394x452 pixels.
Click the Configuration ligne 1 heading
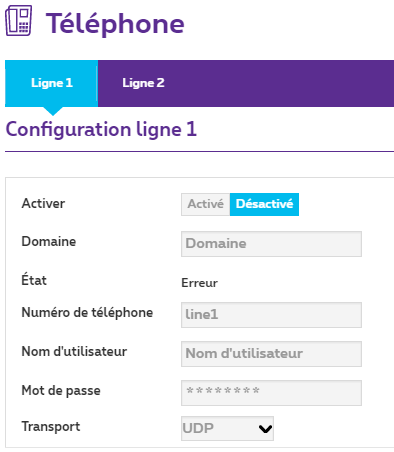(101, 130)
